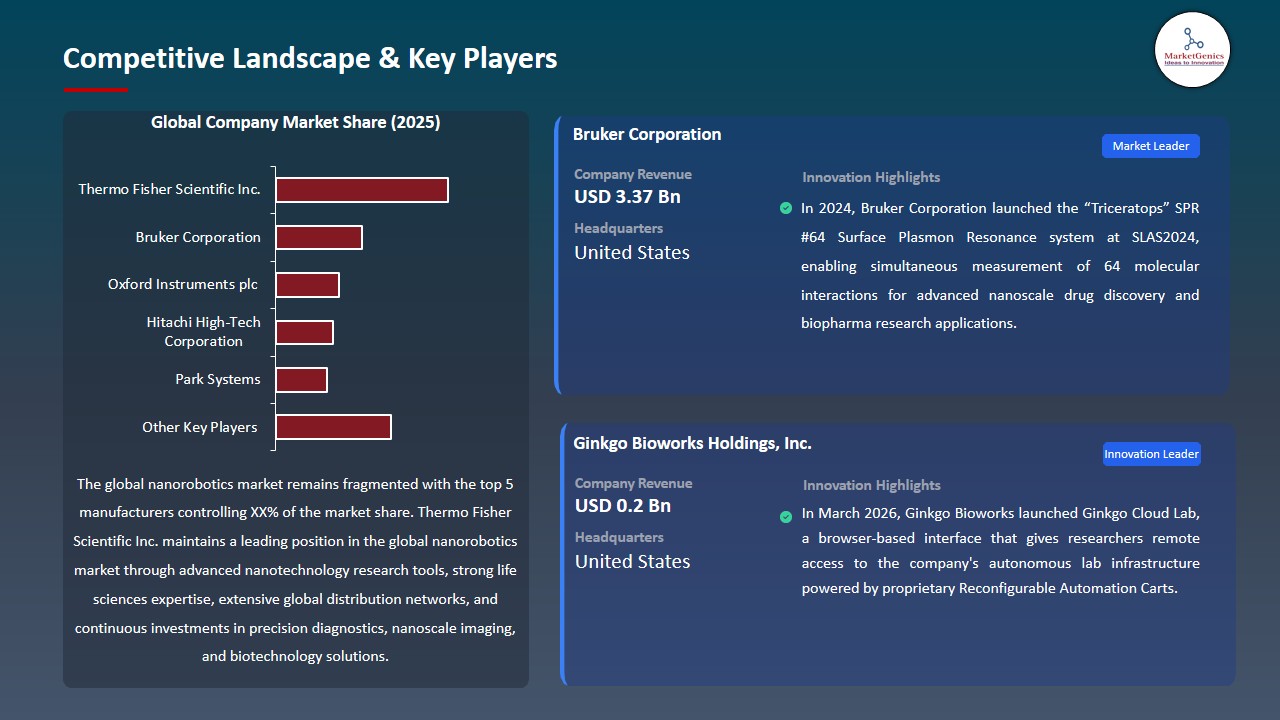The height and width of the screenshot is (720, 1280).
Task: Click the Other Key Players axis label
Action: (200, 427)
